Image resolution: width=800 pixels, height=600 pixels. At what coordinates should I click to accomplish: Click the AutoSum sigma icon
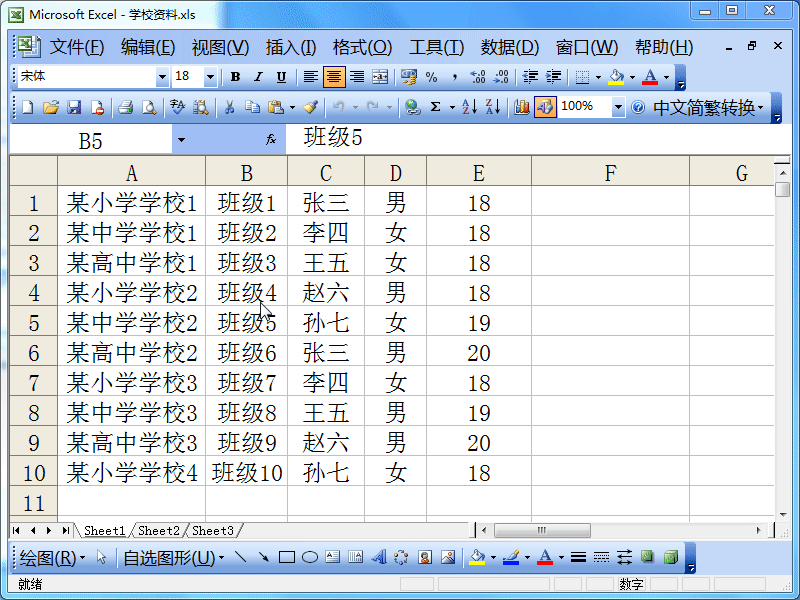[x=435, y=108]
